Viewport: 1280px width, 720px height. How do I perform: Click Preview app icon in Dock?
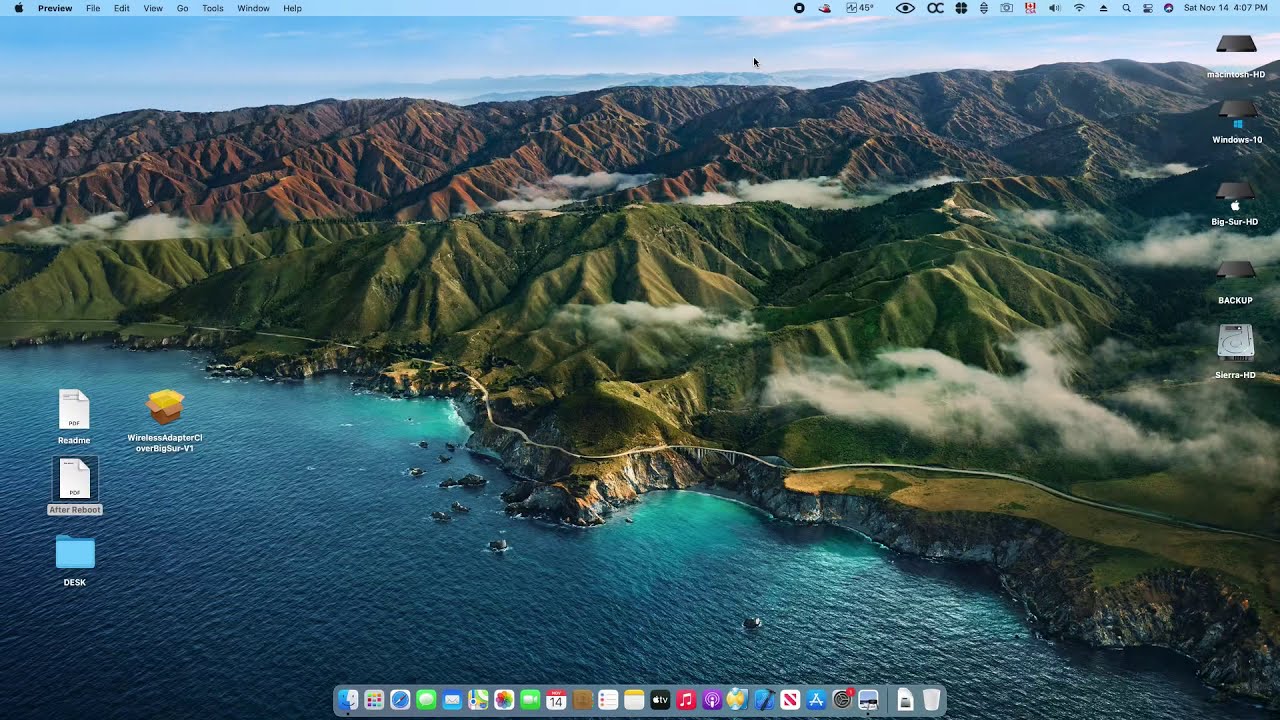(x=868, y=700)
